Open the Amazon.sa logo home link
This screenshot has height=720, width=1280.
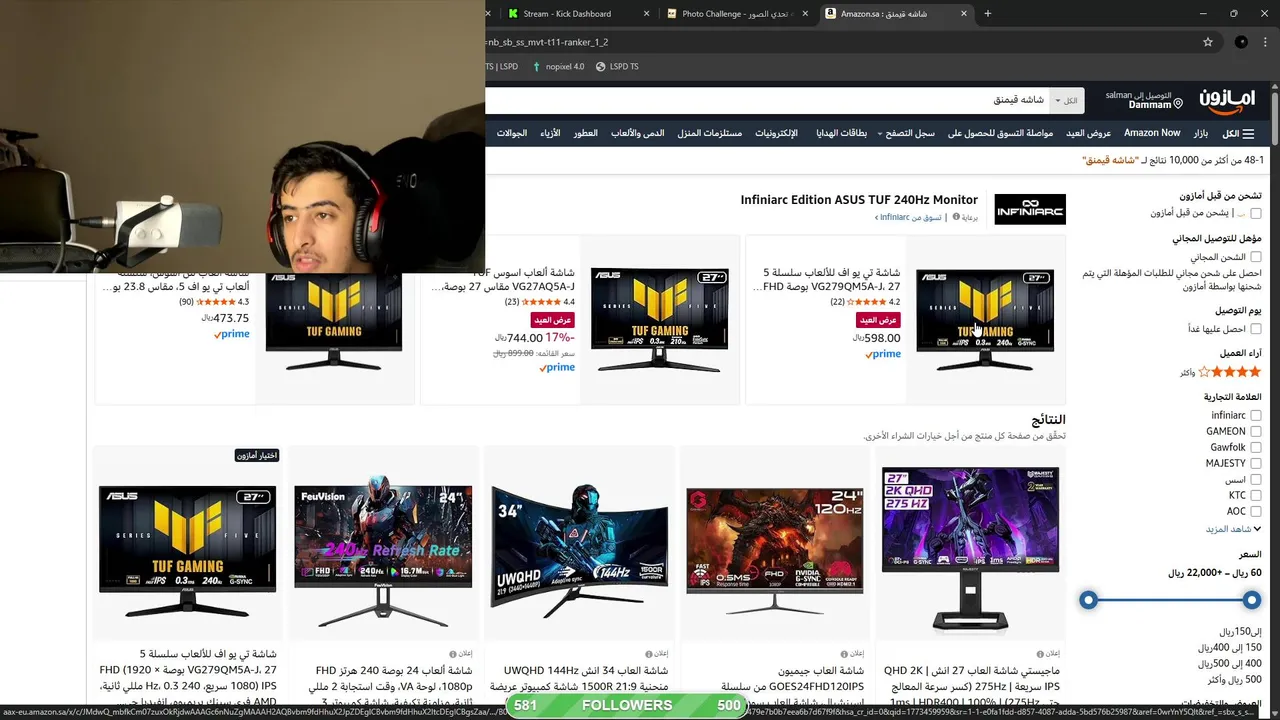pyautogui.click(x=1227, y=100)
